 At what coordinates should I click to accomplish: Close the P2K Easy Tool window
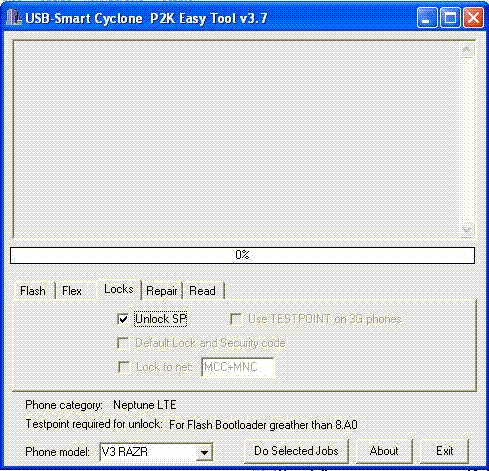pos(473,17)
